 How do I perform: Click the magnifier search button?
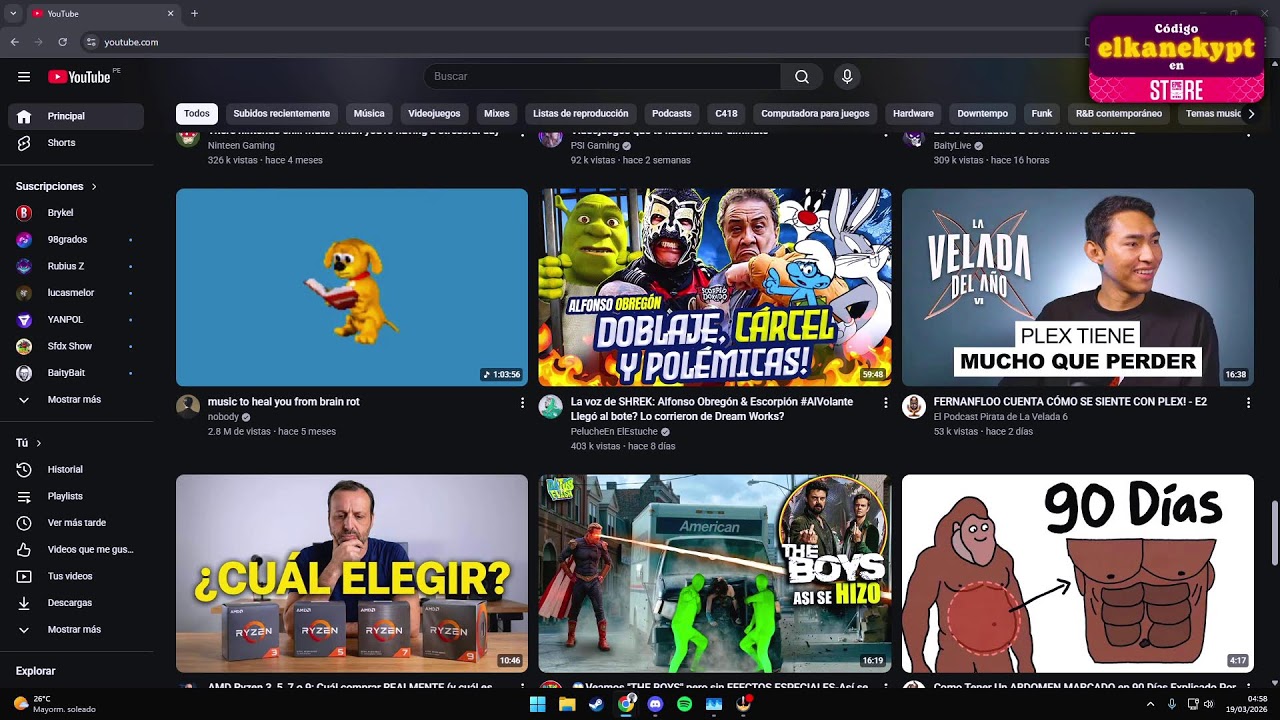click(x=802, y=77)
